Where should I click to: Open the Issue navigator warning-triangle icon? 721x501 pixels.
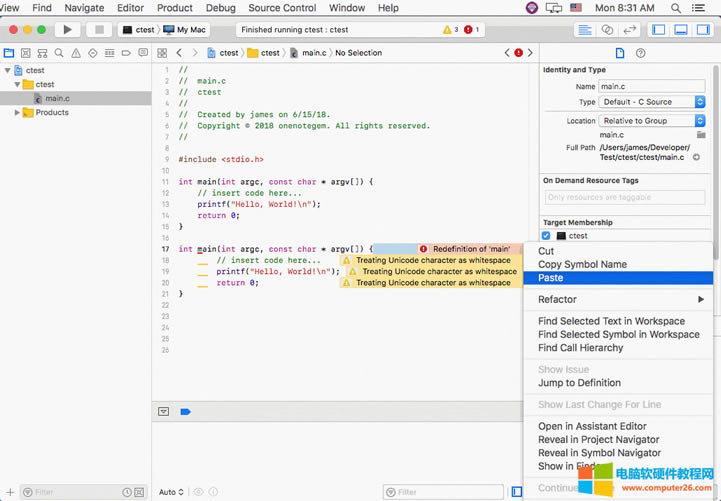coord(76,53)
